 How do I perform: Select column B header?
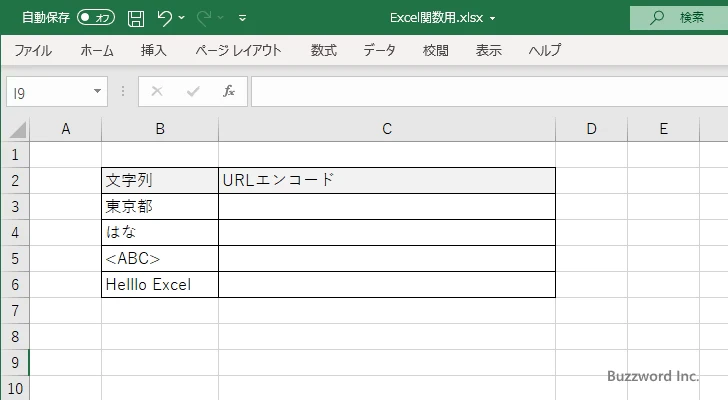[160, 129]
